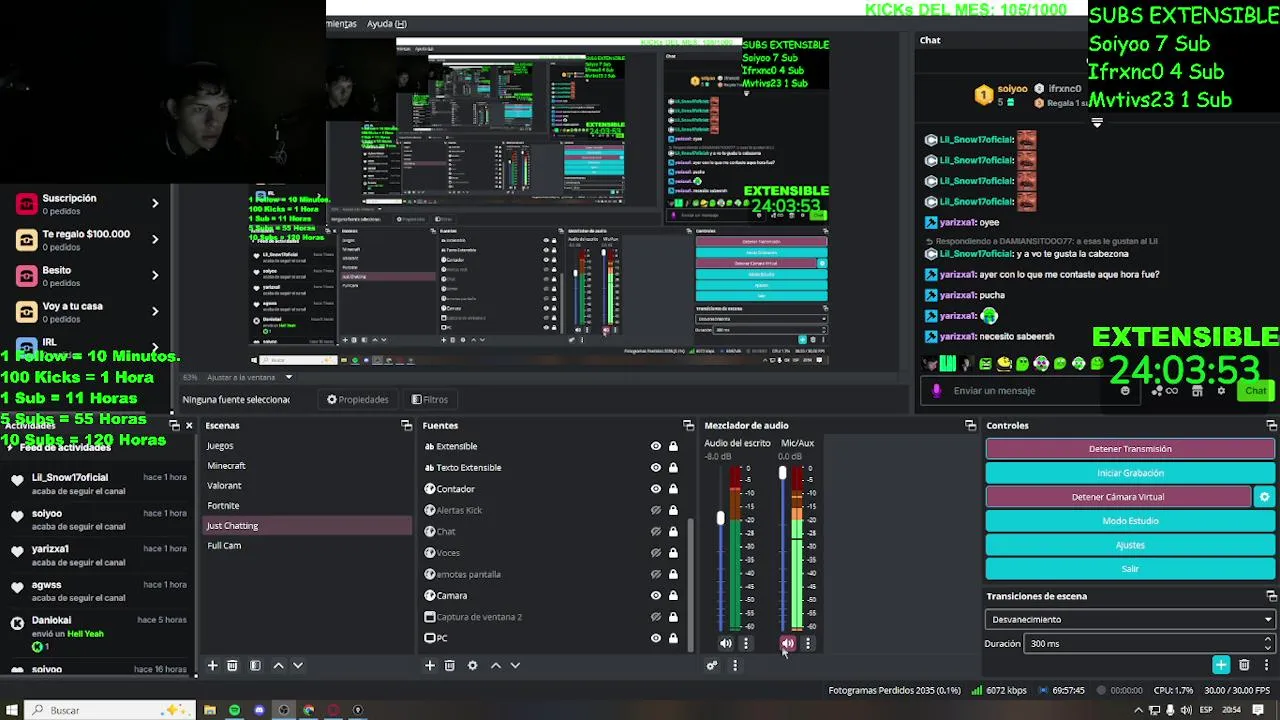Expand the Voy a tu casa reward
Viewport: 1280px width, 720px height.
[154, 311]
